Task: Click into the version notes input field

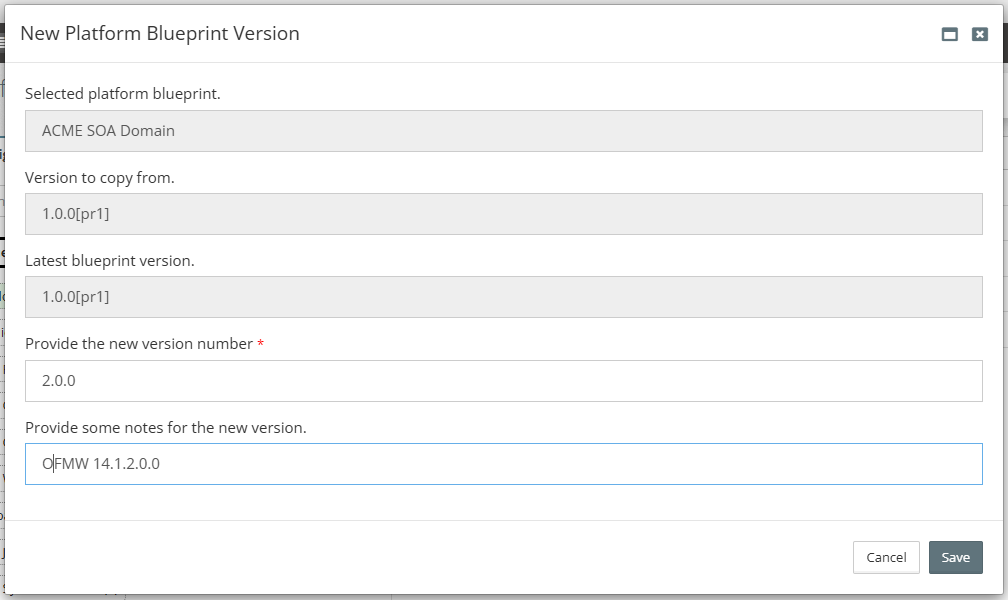Action: [x=503, y=464]
